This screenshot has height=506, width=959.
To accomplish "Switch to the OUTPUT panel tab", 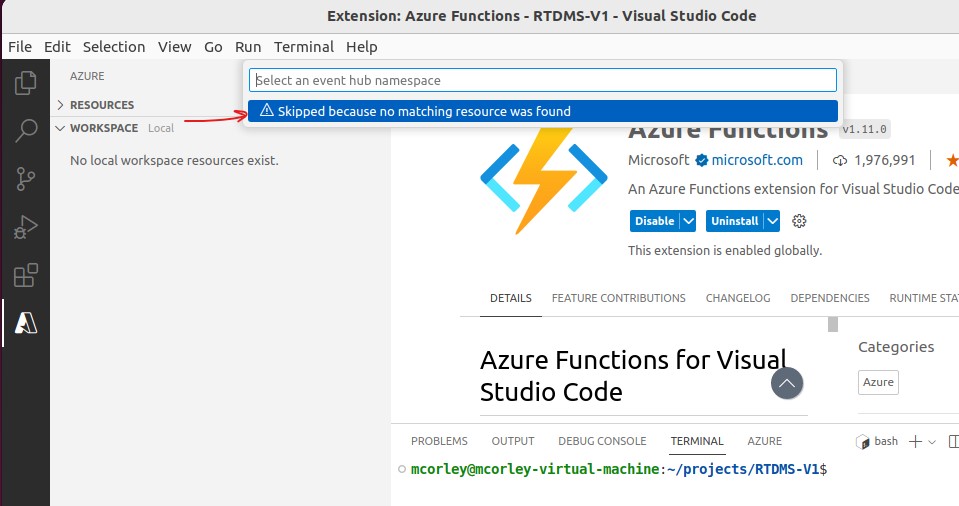I will [513, 441].
